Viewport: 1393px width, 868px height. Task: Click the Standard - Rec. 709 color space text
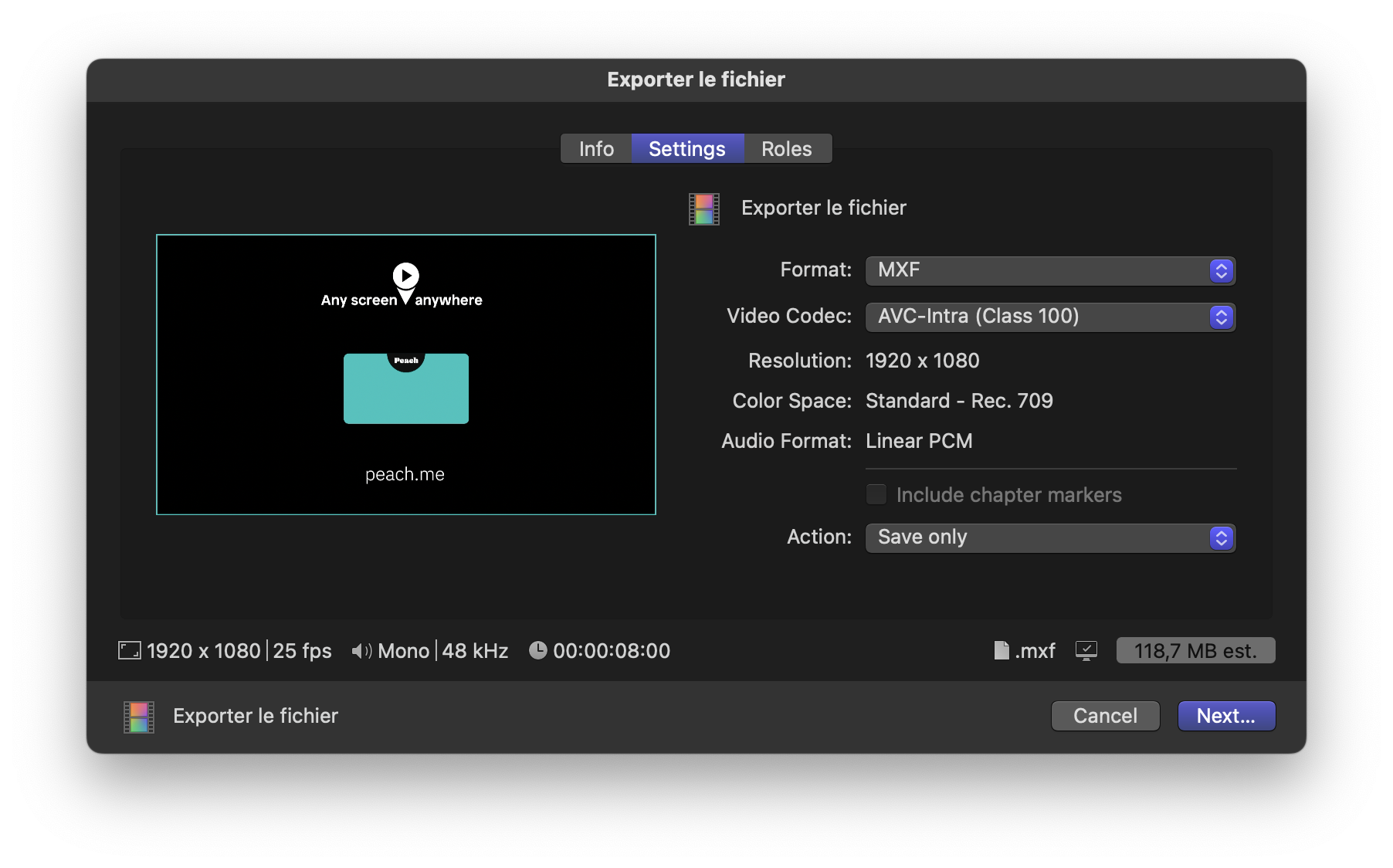pyautogui.click(x=959, y=401)
